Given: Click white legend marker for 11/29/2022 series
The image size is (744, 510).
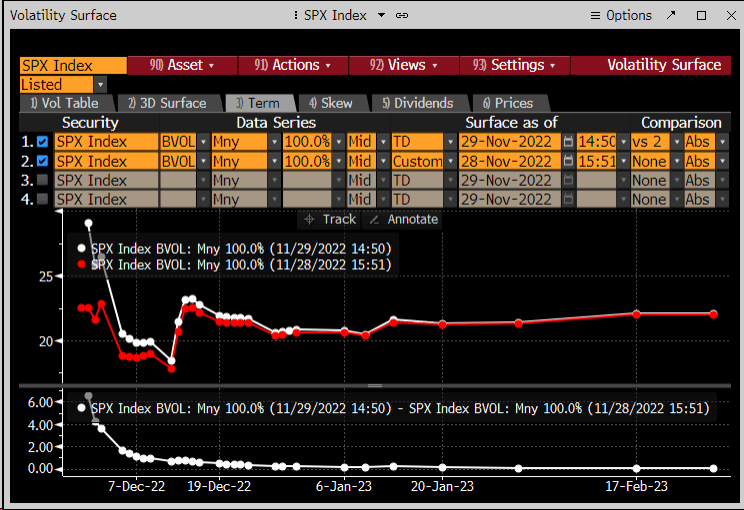Looking at the screenshot, I should coord(81,248).
